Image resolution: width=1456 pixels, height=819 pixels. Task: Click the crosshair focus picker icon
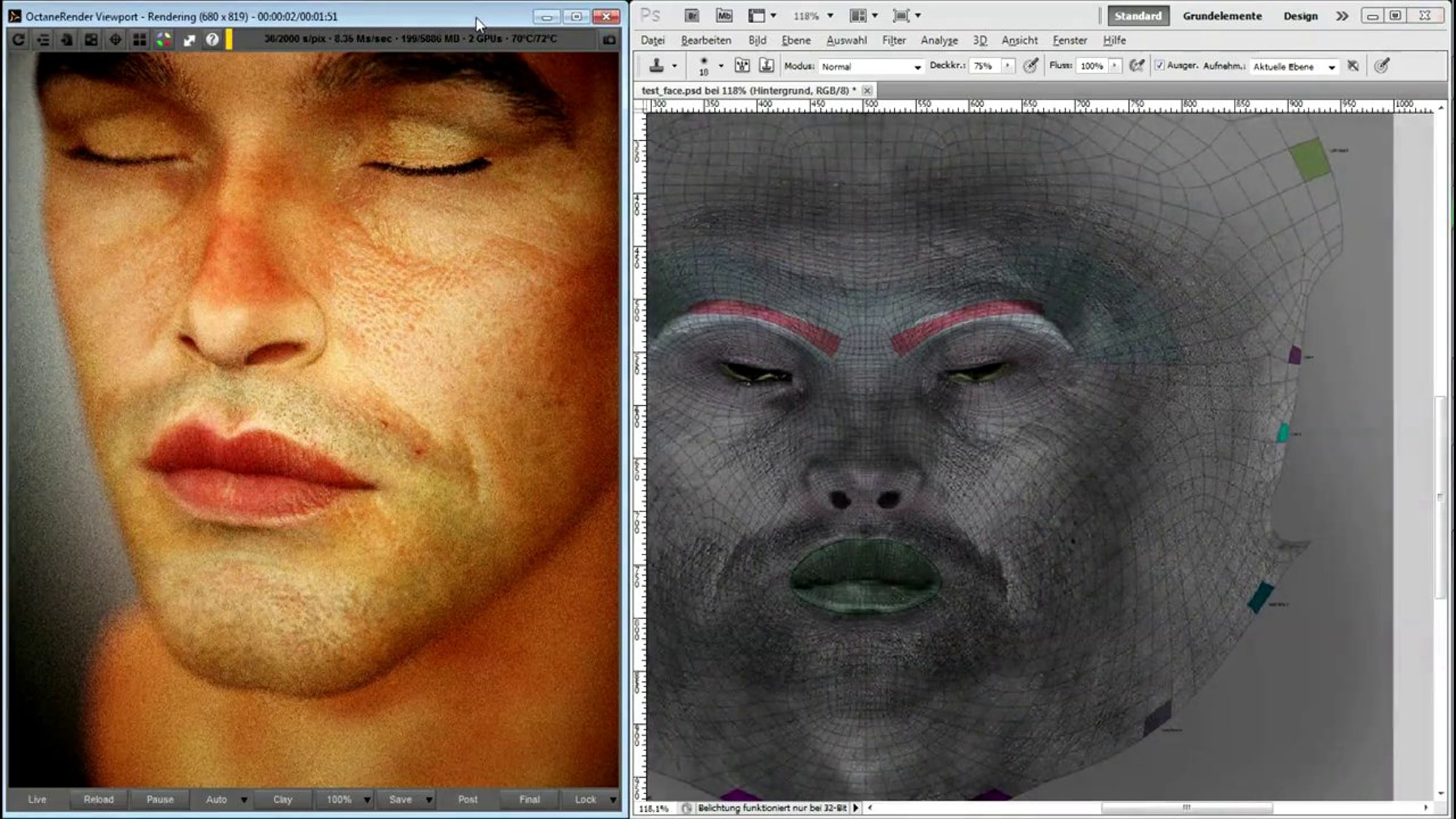115,40
